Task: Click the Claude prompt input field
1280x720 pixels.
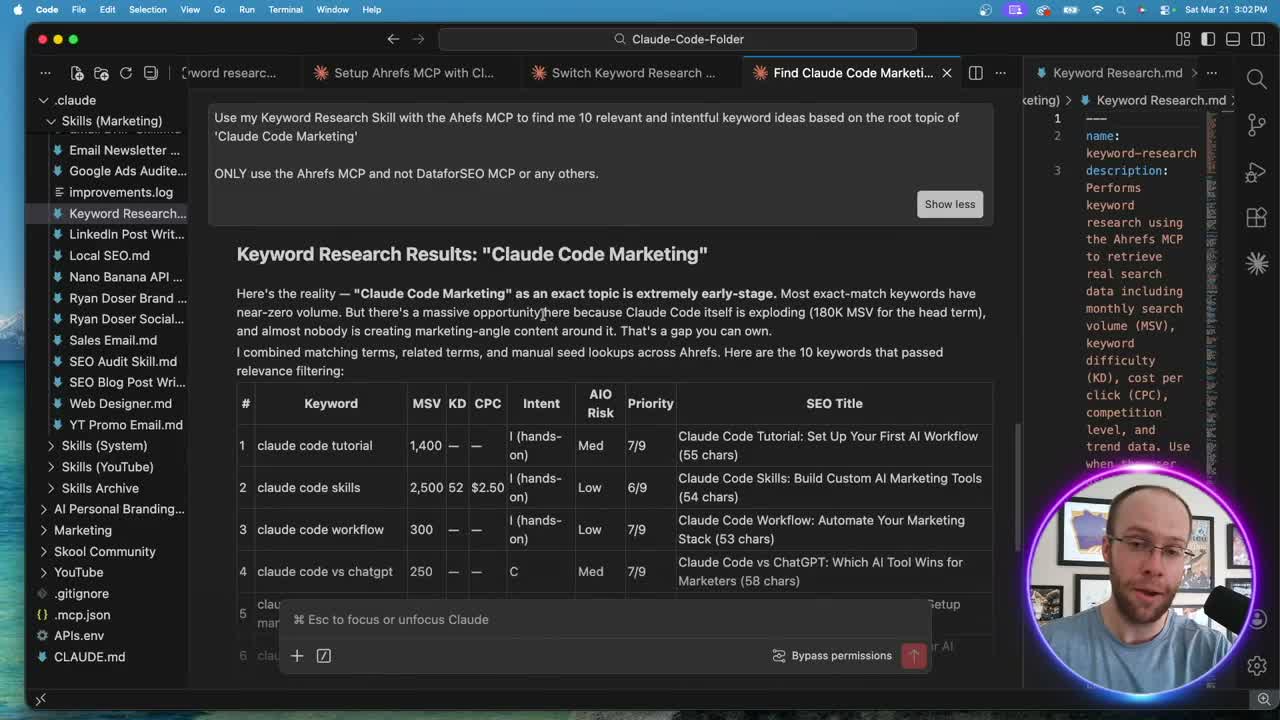Action: click(605, 620)
